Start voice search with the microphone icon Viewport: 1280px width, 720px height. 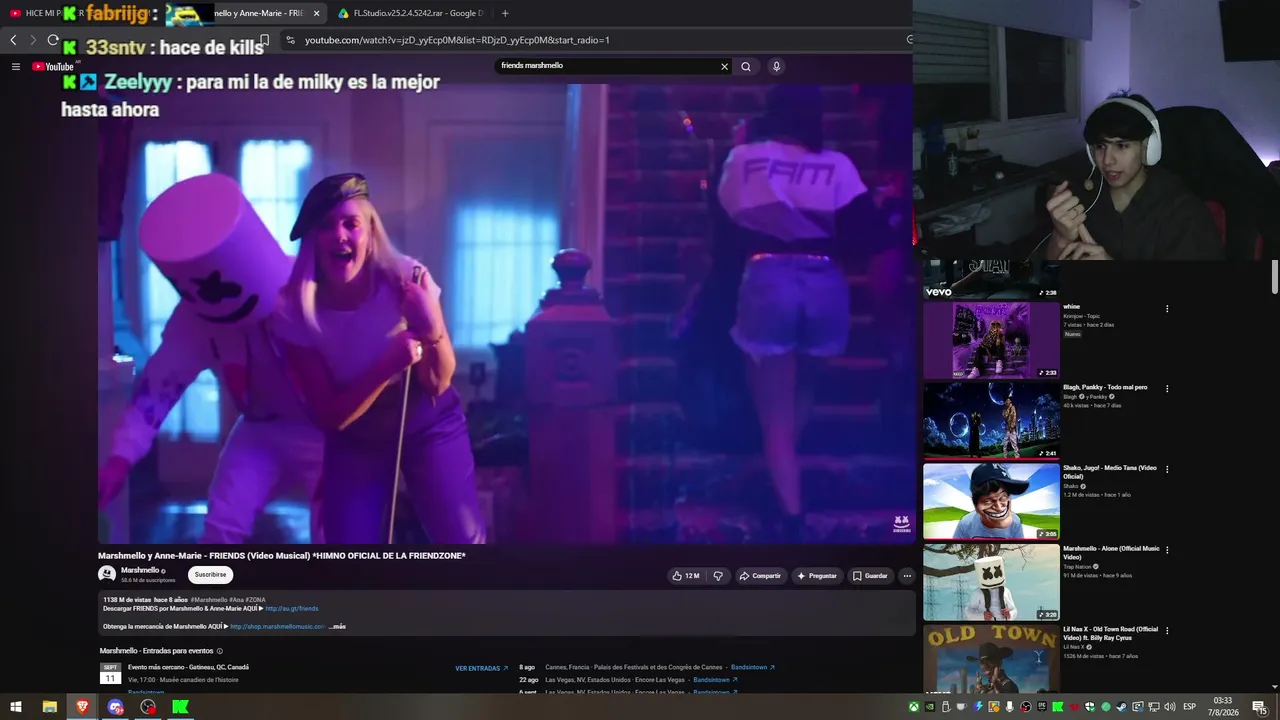pyautogui.click(x=776, y=67)
